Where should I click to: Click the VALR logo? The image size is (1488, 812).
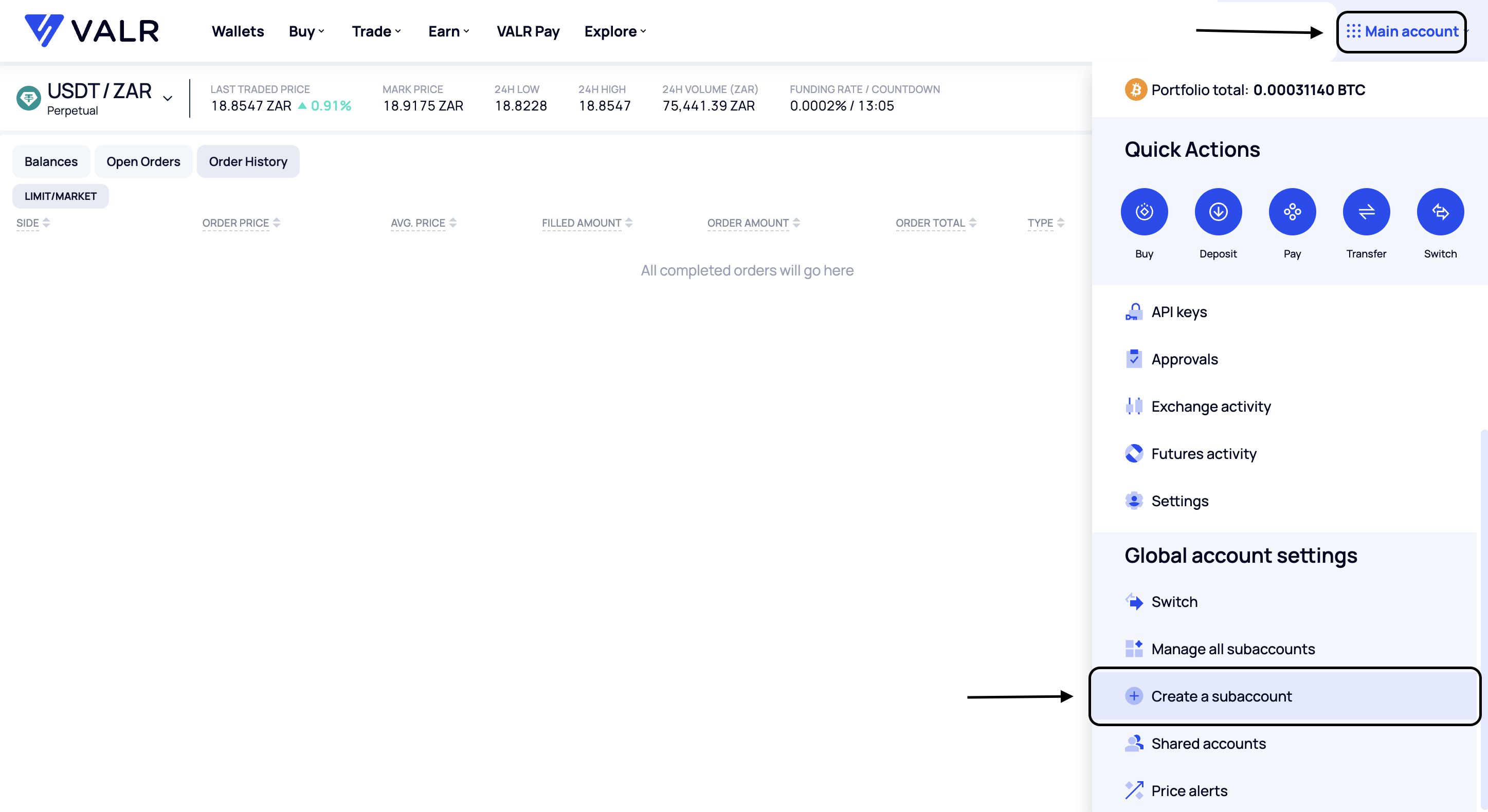(92, 31)
